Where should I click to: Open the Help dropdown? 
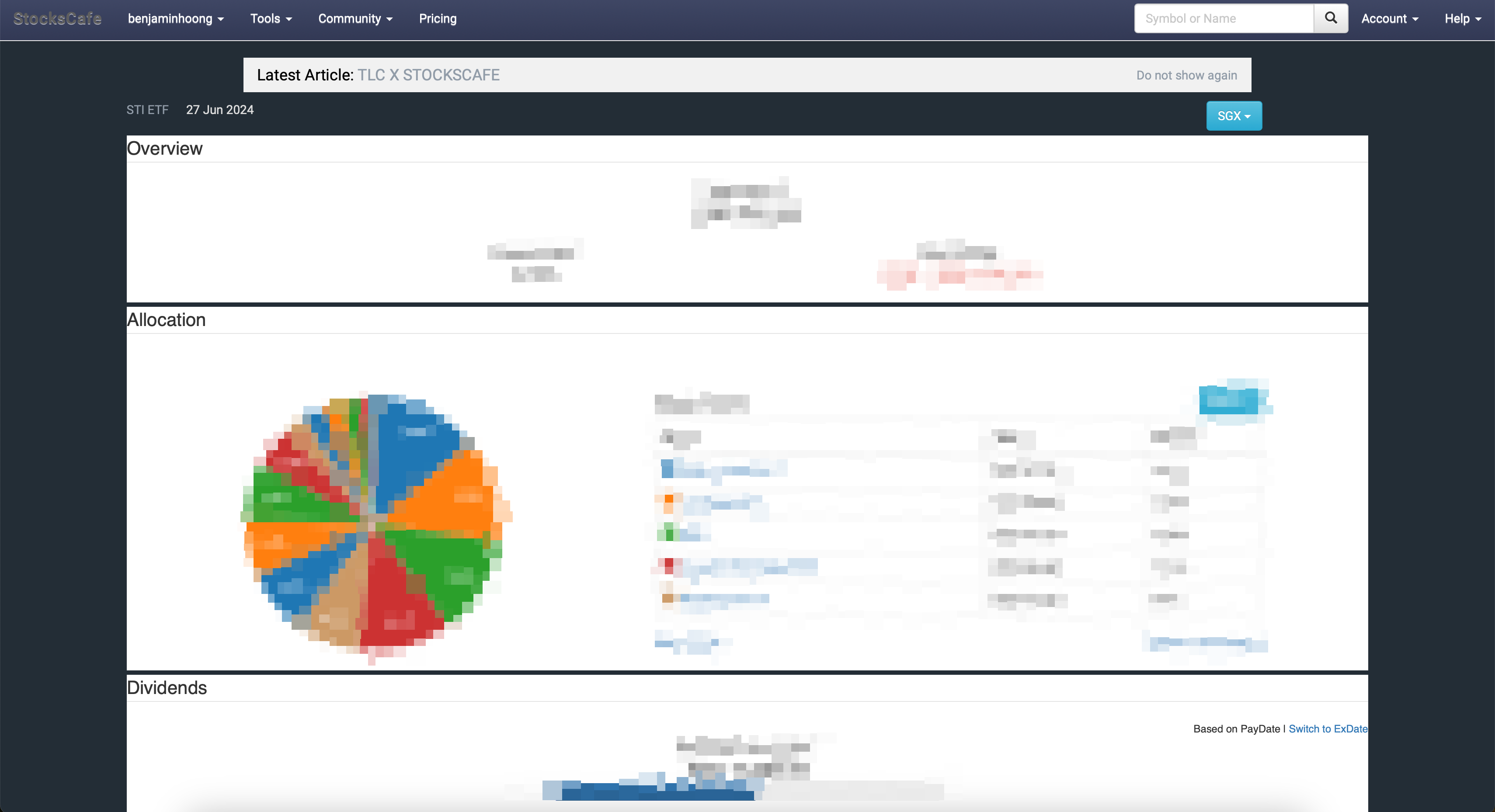[x=1463, y=18]
